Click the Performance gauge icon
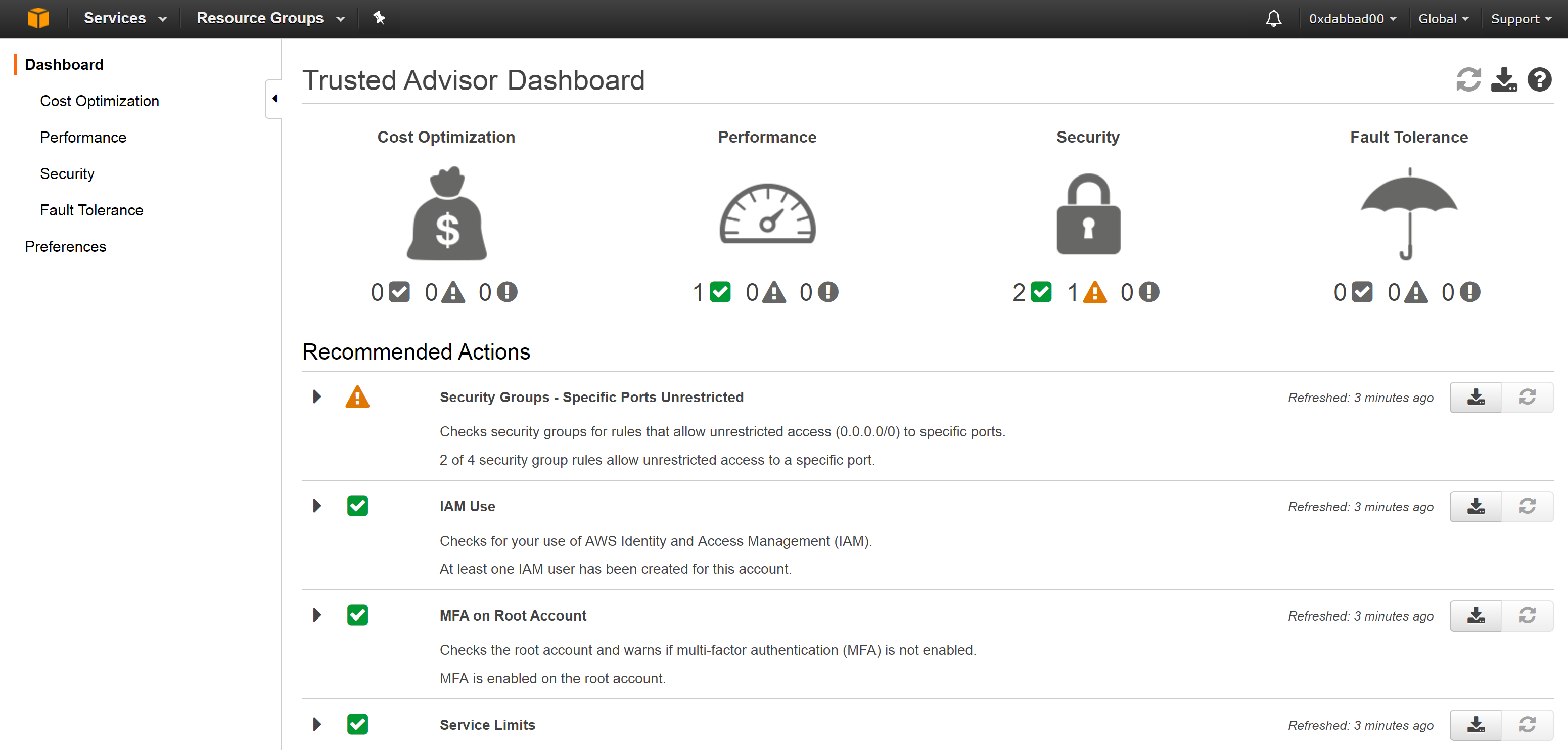The height and width of the screenshot is (750, 1568). click(x=767, y=214)
